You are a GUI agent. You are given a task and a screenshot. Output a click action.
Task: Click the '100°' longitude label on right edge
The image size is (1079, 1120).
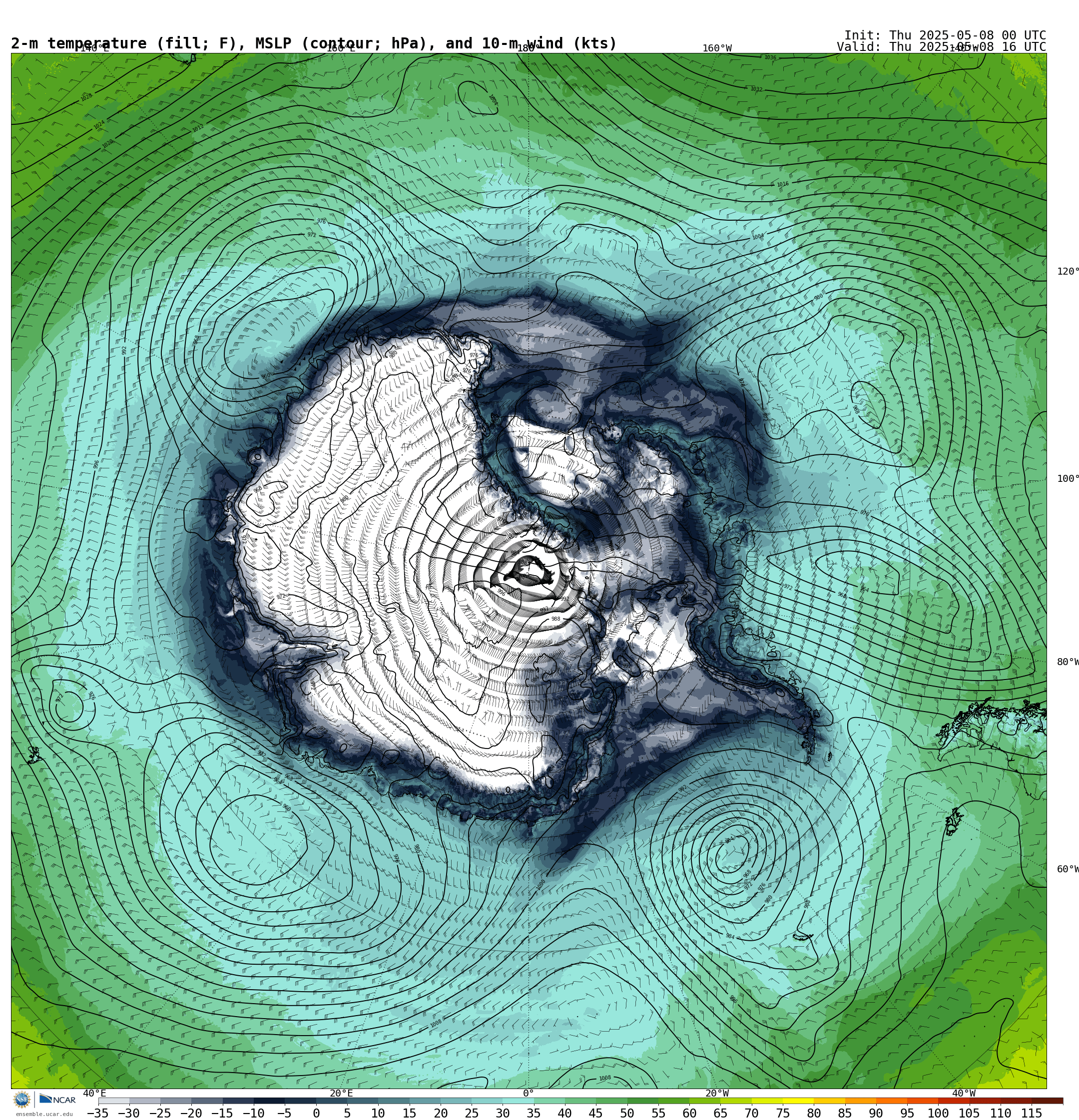click(1068, 479)
